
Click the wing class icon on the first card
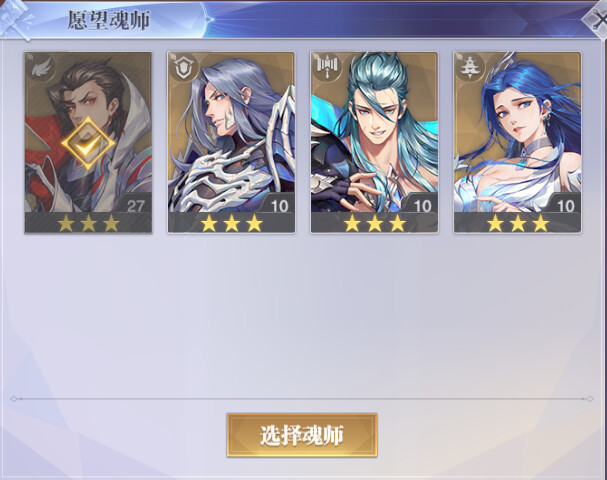pyautogui.click(x=41, y=69)
